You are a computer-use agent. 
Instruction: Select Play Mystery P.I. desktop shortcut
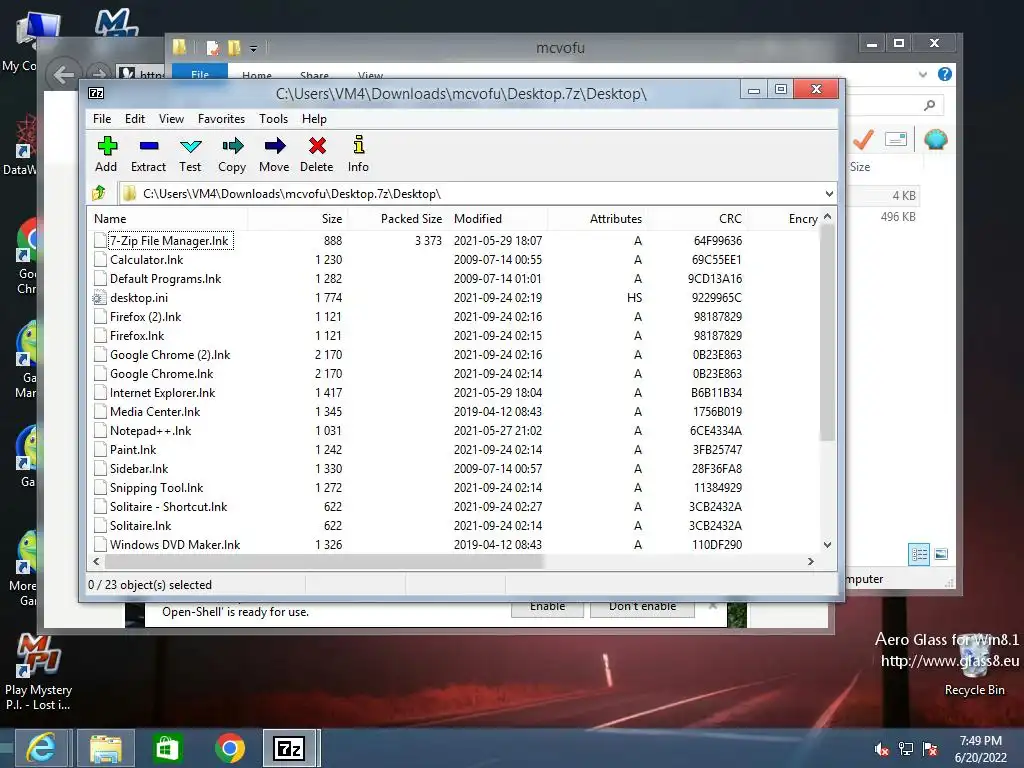(38, 673)
